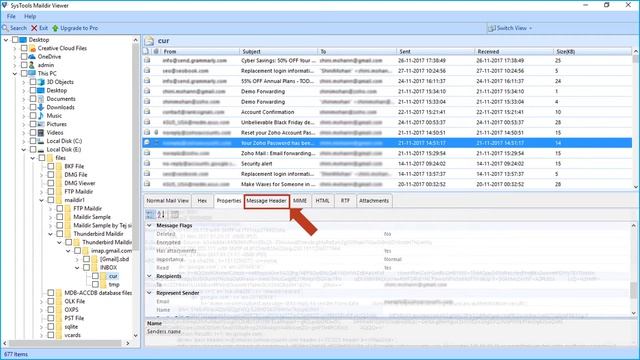Collapse the Recipients section
This screenshot has height=360, width=640.
point(149,276)
